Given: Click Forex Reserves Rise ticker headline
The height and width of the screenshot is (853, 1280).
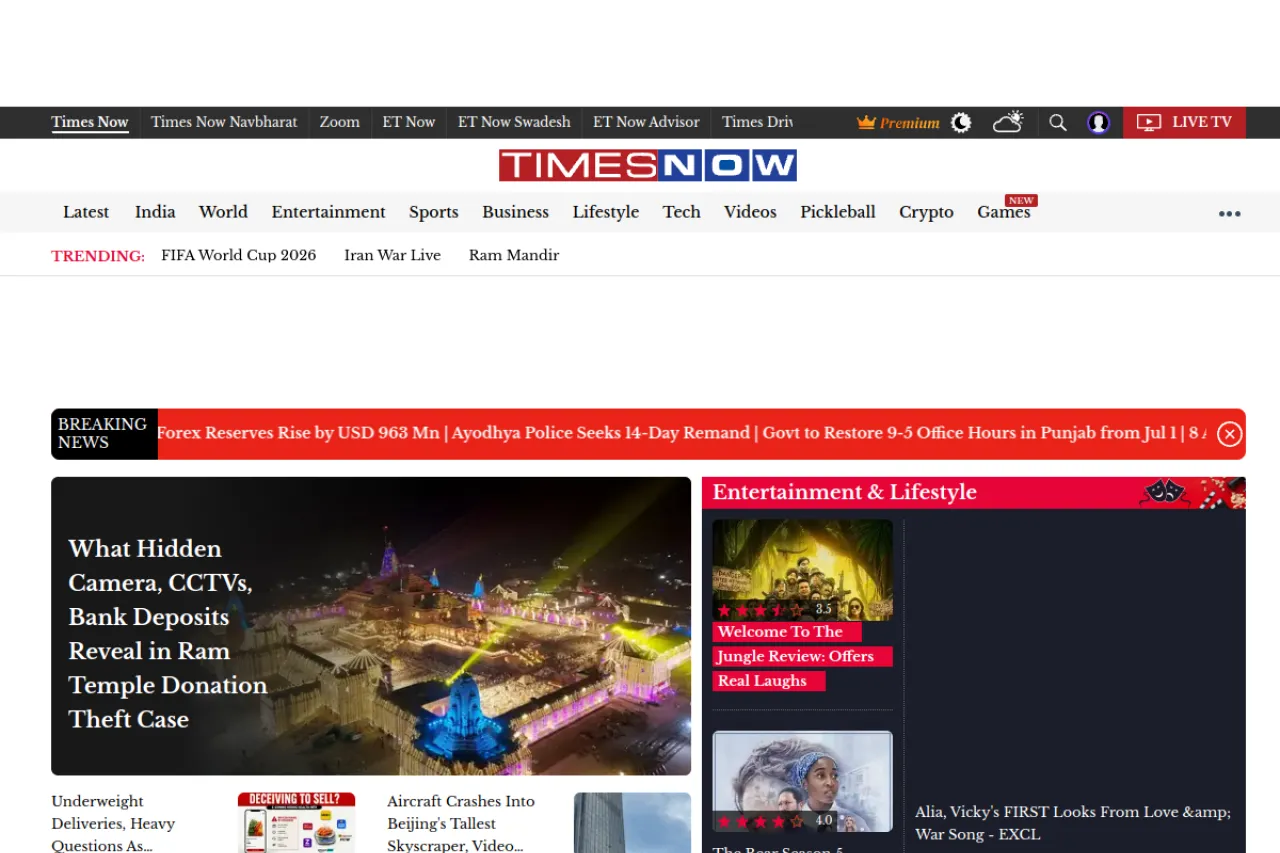Looking at the screenshot, I should (298, 433).
